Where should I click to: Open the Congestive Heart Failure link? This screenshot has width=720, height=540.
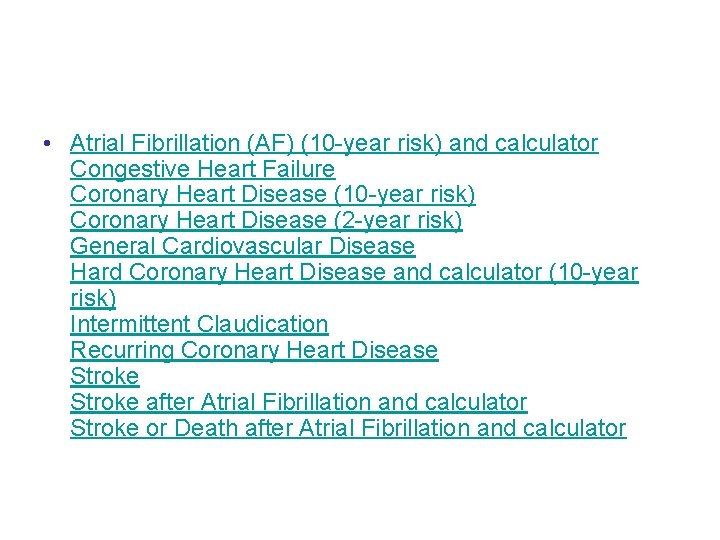coord(202,169)
